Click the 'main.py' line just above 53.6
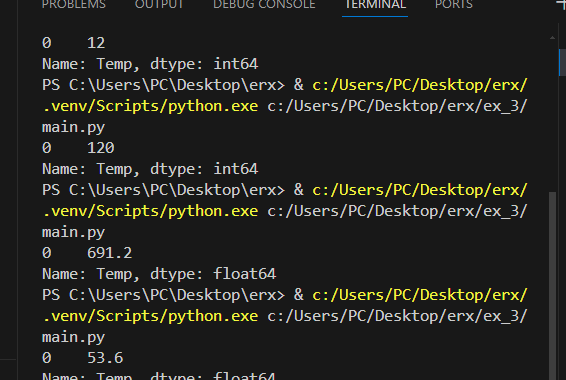This screenshot has height=380, width=566. (73, 337)
